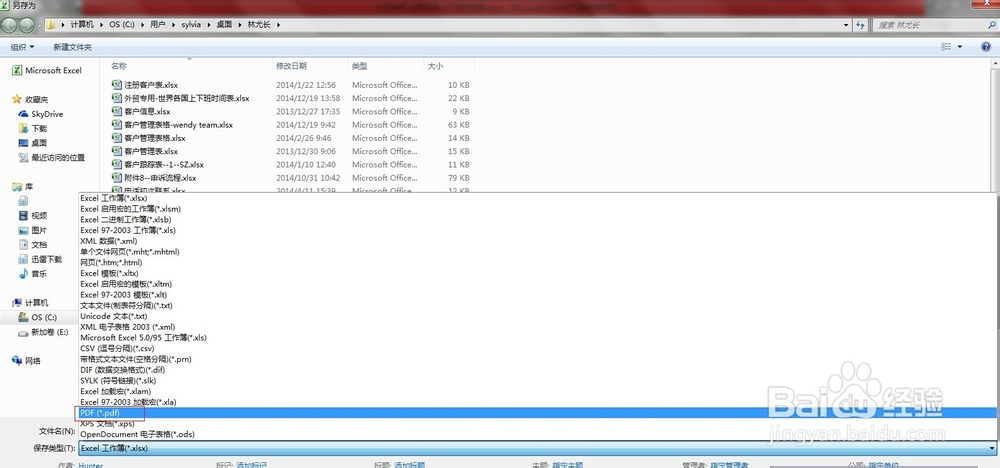Click OS (C:) in address path
This screenshot has width=1000, height=468.
click(x=121, y=25)
